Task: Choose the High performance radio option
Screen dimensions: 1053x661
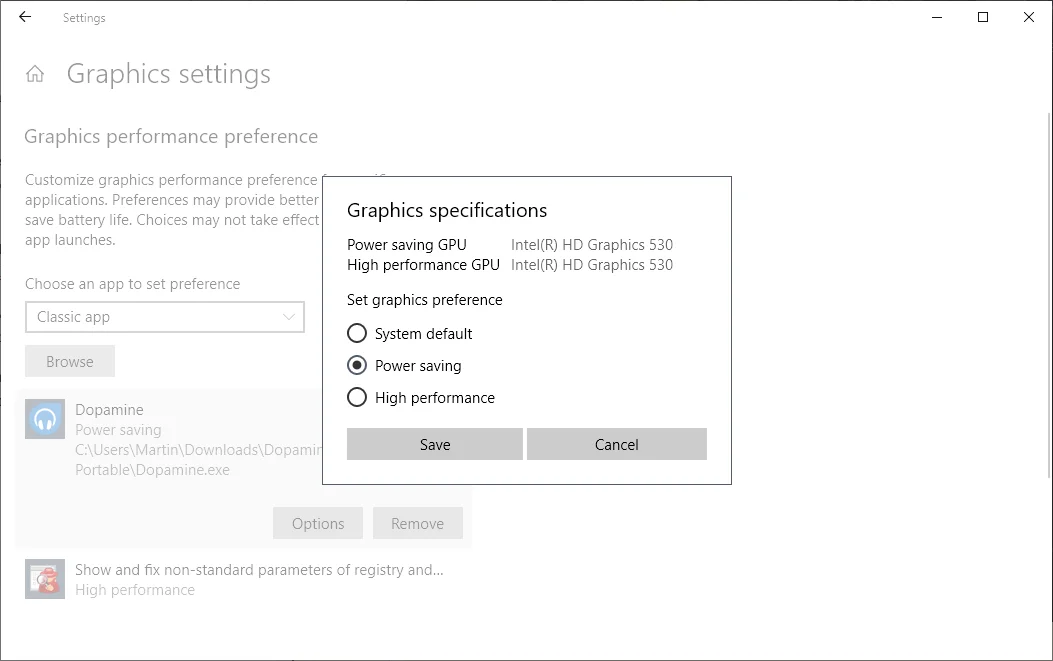Action: (x=357, y=398)
